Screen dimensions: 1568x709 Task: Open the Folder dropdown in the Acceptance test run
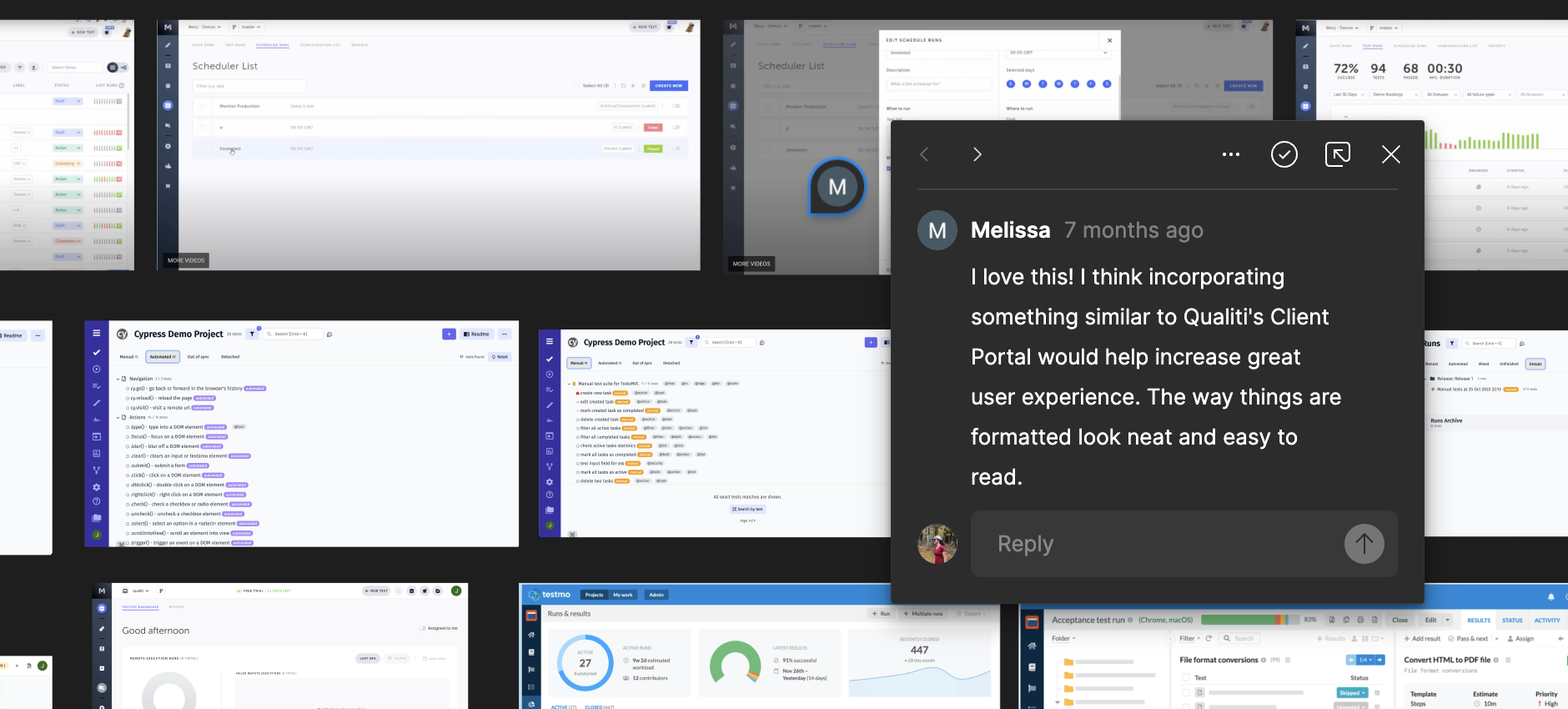[x=1063, y=639]
